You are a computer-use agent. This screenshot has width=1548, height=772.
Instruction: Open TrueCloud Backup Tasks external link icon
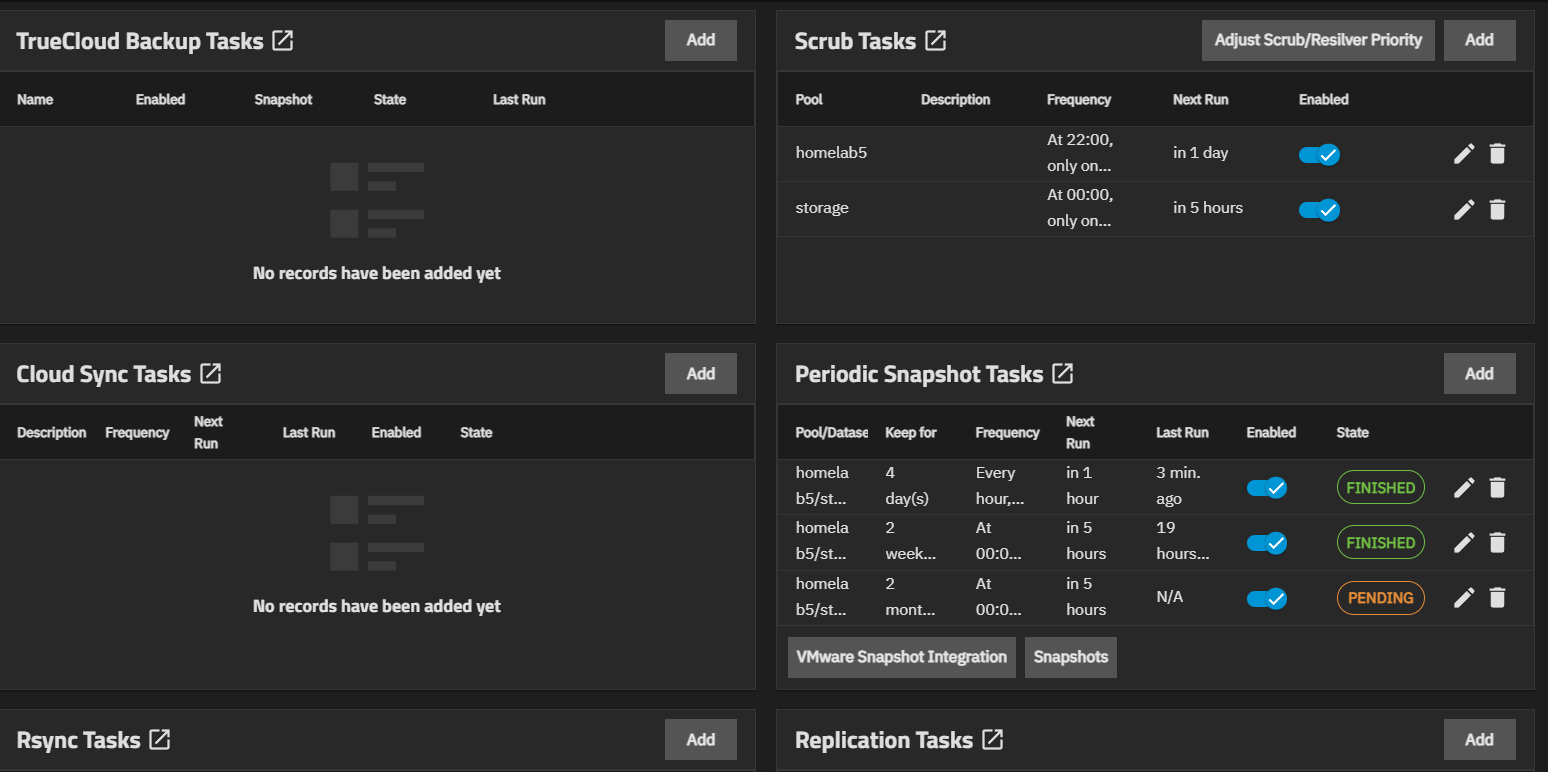point(283,41)
